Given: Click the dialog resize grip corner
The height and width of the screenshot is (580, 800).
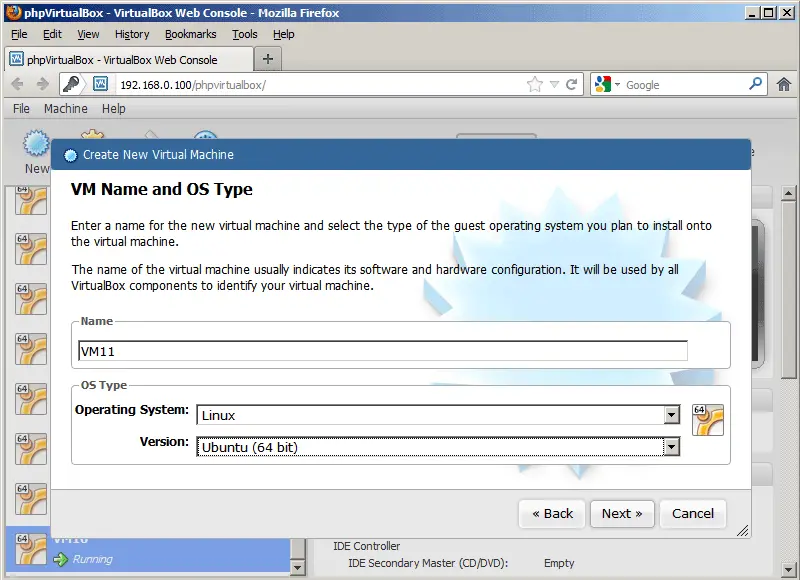Looking at the screenshot, I should pyautogui.click(x=742, y=531).
